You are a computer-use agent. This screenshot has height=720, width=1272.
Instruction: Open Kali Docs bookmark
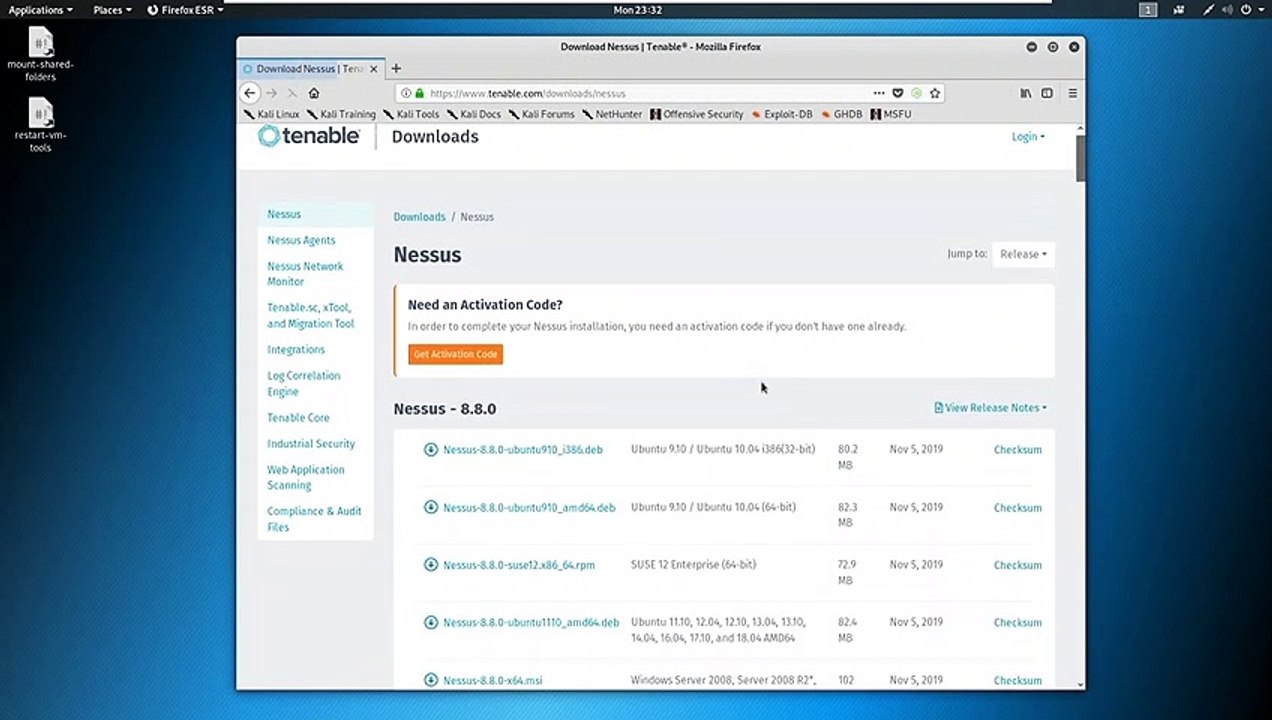click(474, 114)
